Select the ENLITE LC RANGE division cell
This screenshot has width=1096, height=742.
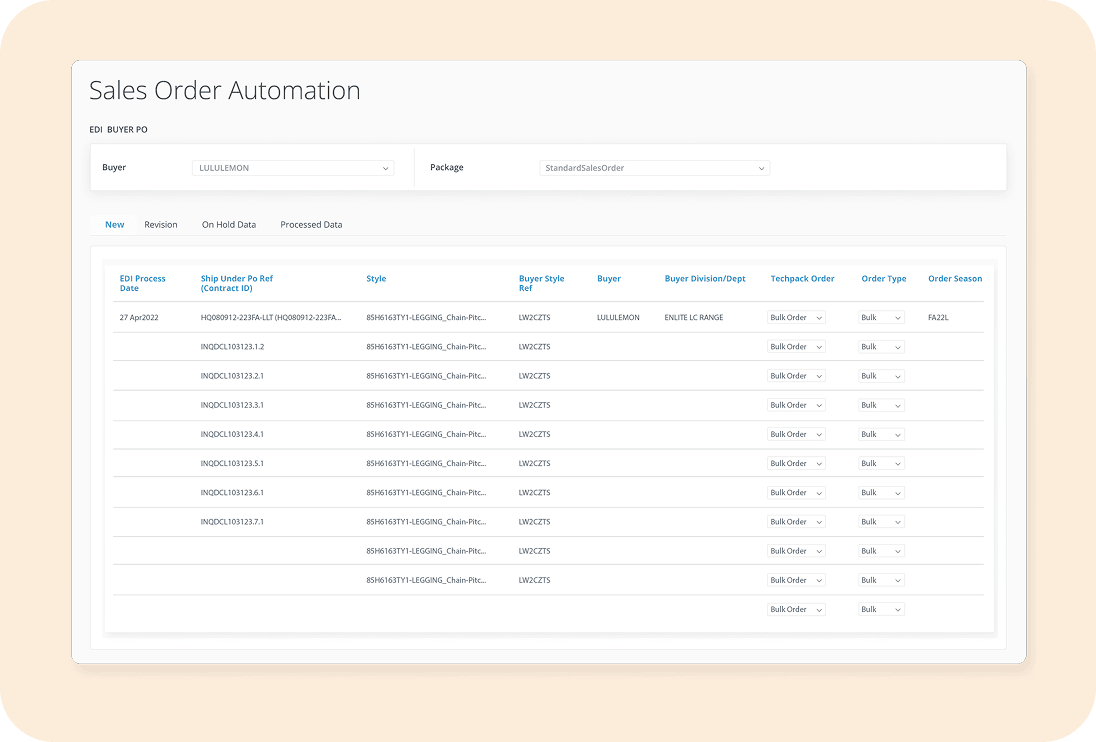(x=693, y=318)
